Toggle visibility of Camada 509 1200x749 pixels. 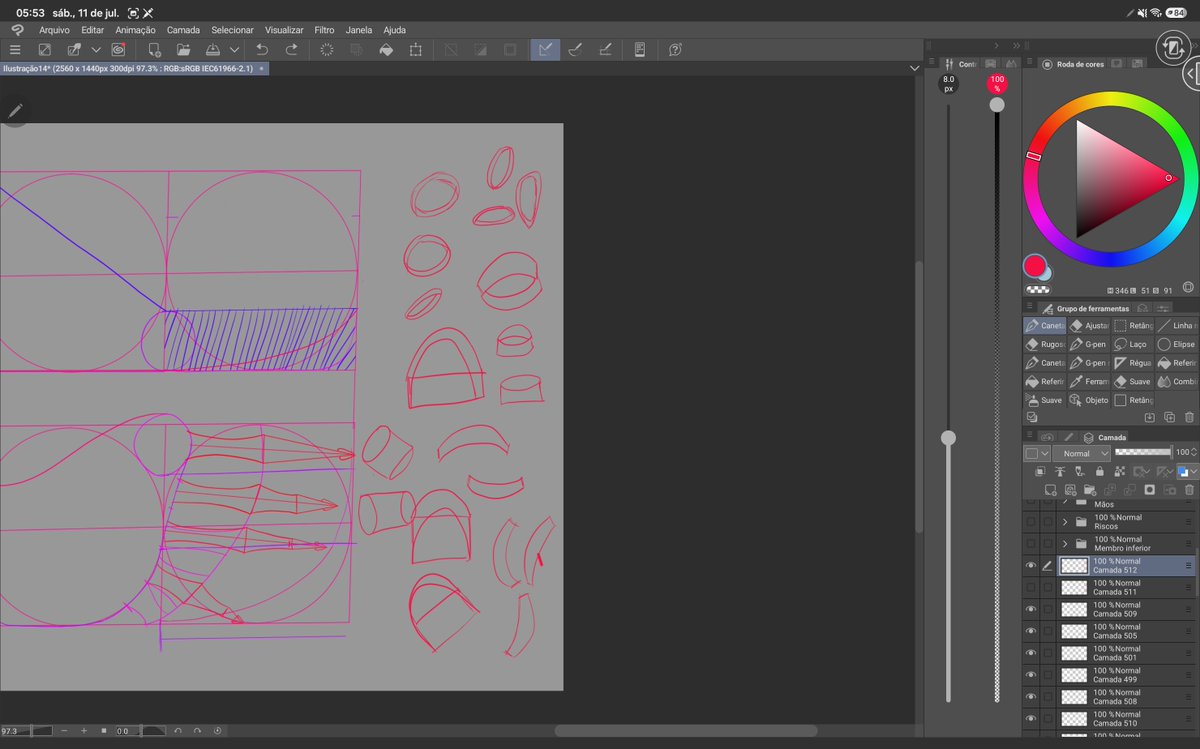[1031, 609]
